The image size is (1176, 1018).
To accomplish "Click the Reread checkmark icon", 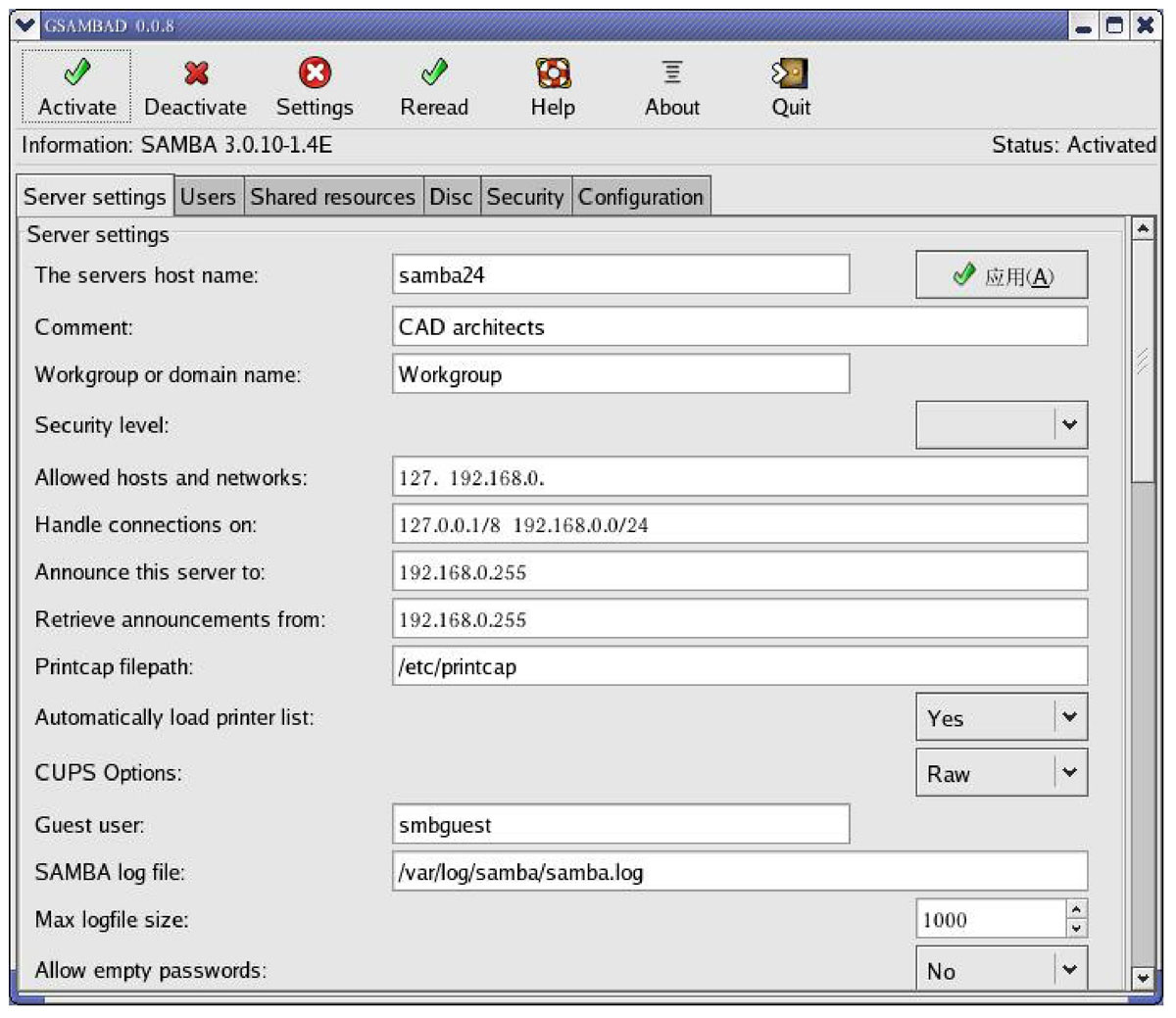I will point(433,73).
